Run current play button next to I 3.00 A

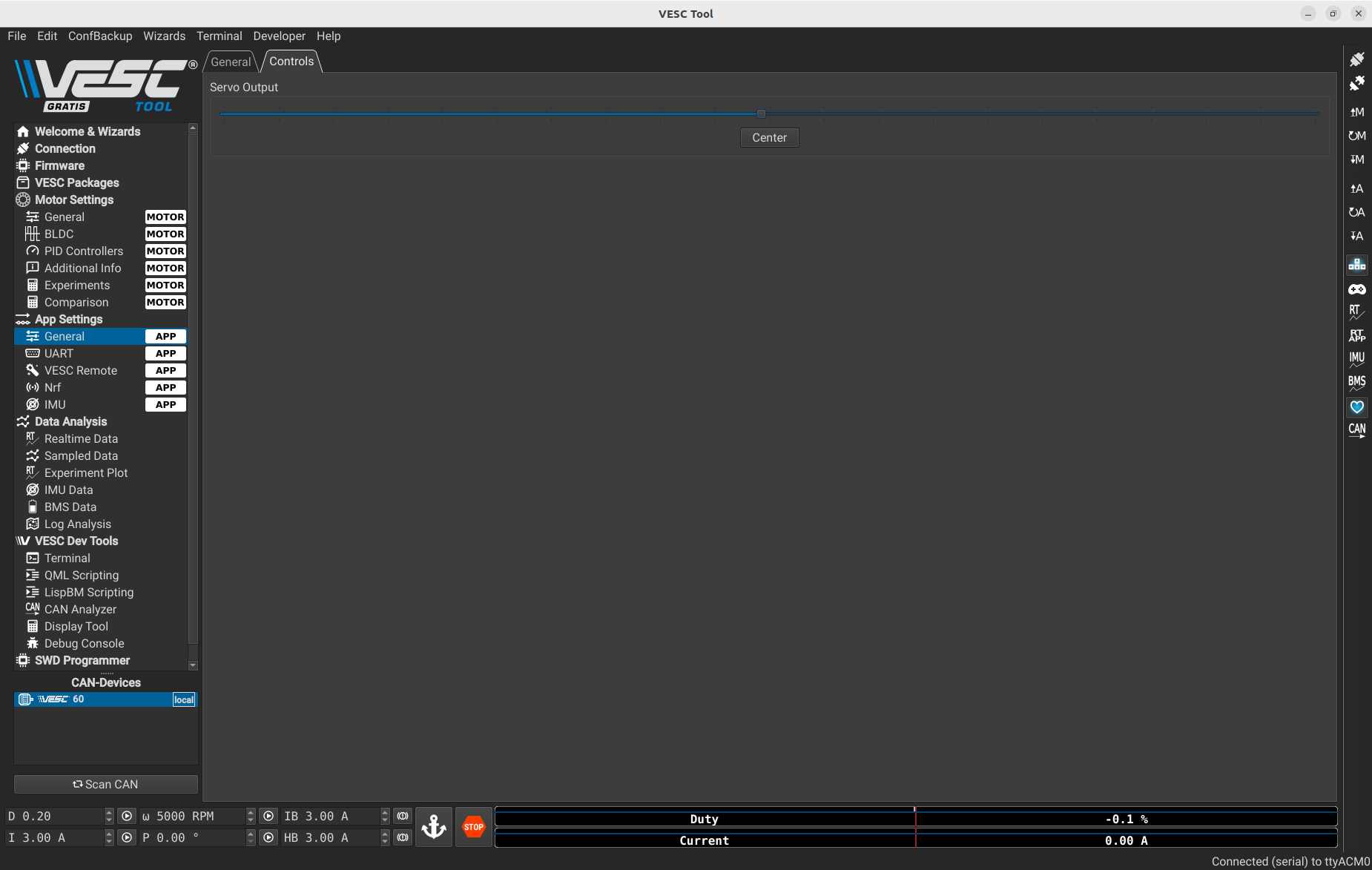click(x=127, y=837)
